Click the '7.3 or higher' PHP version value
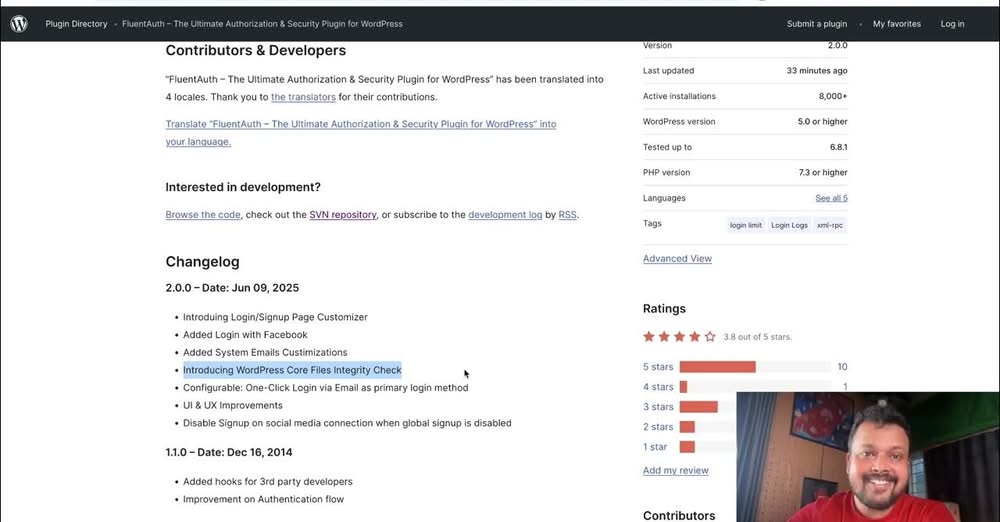This screenshot has width=1000, height=522. tap(823, 172)
